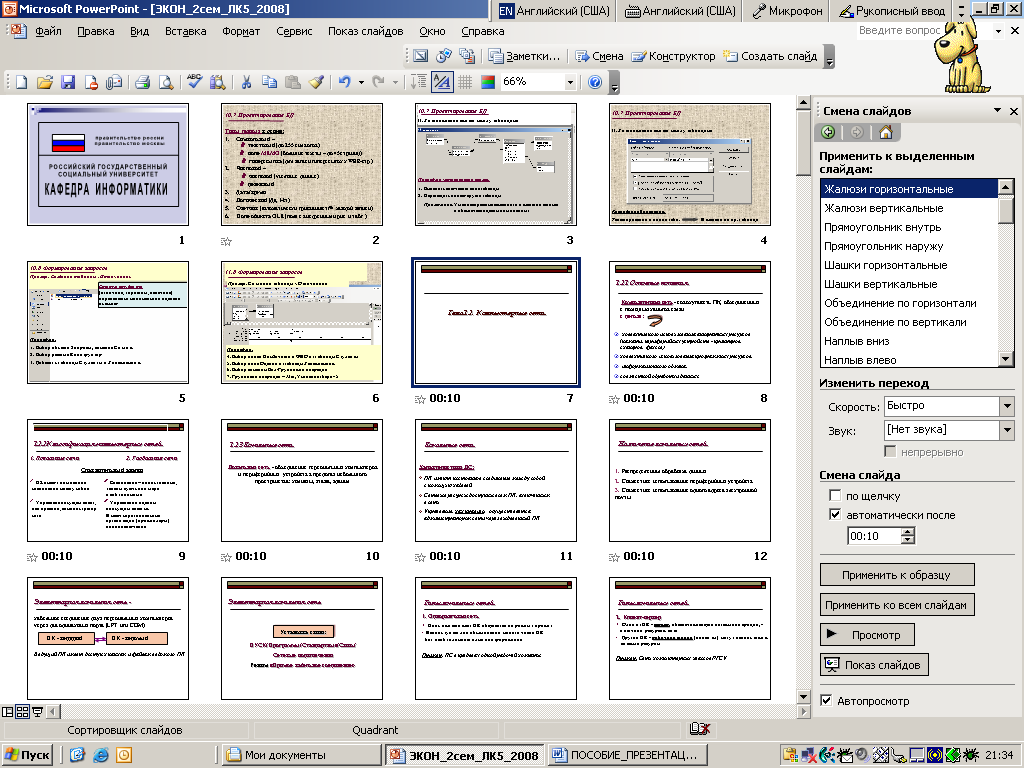
Task: Select slide 1 thumbnail КАФЕДРА ИНФОРМАТИКИ
Action: [107, 164]
